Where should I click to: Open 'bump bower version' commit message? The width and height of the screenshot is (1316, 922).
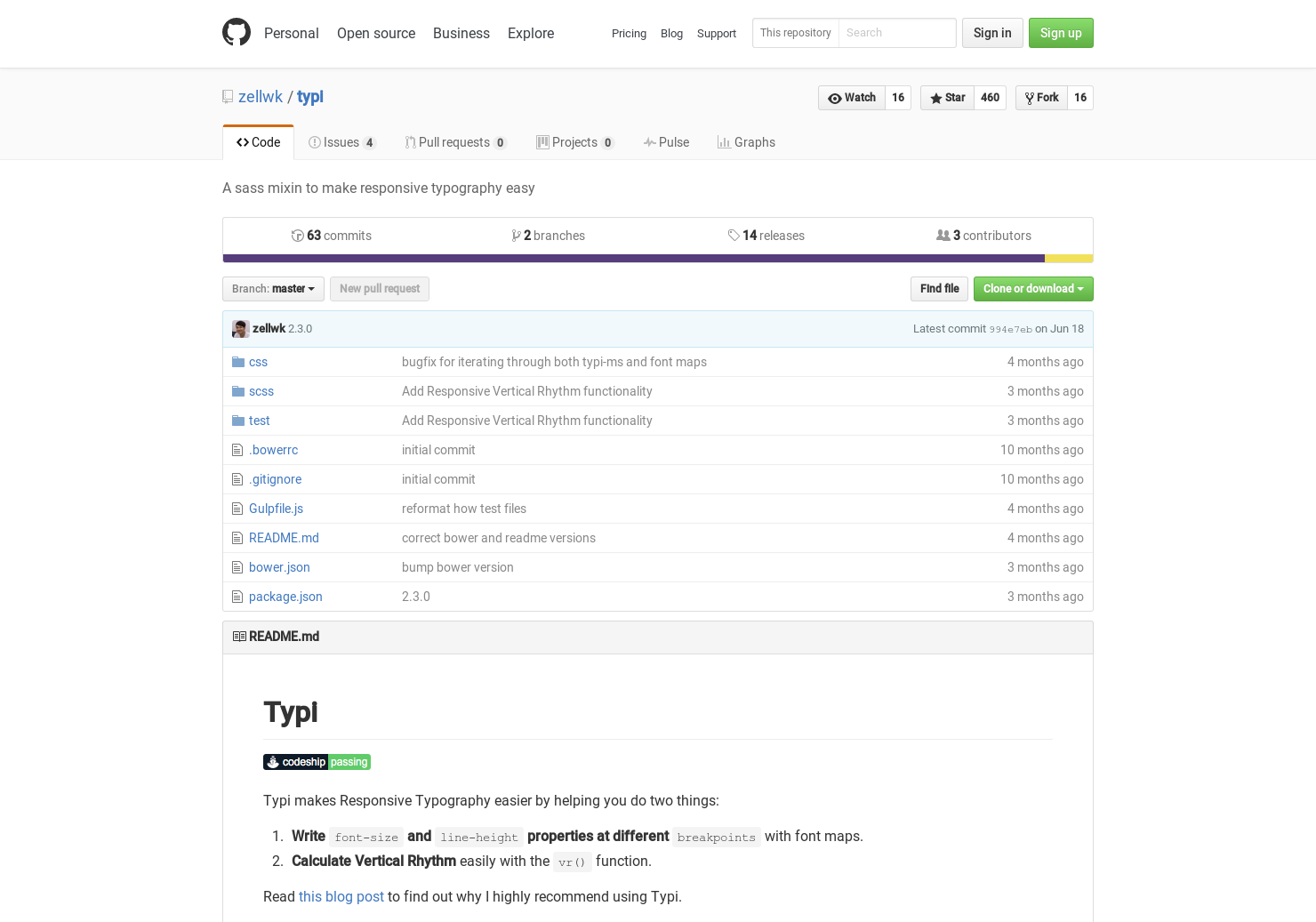458,567
